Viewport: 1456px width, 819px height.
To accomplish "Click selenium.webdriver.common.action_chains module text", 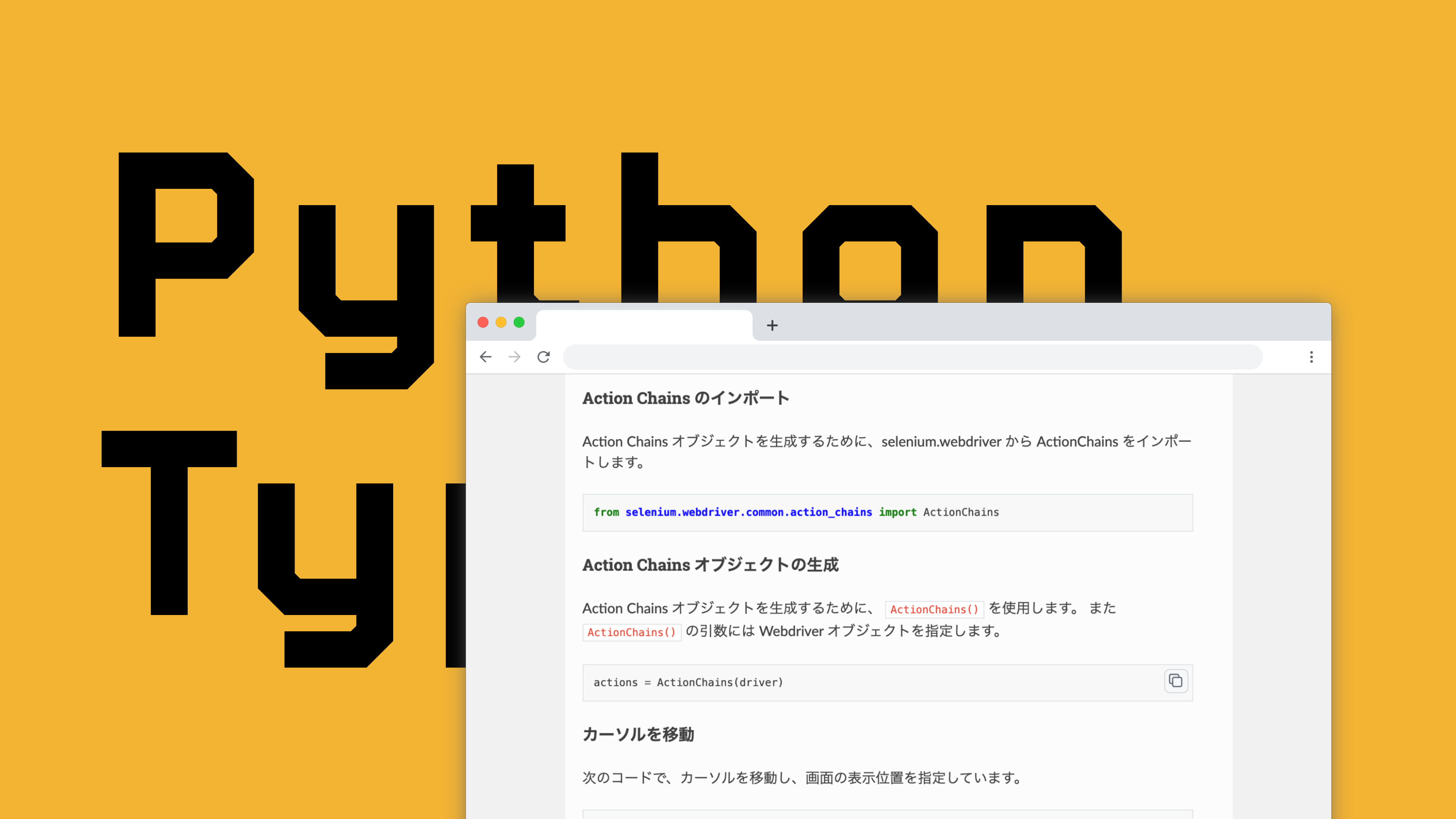I will click(748, 512).
